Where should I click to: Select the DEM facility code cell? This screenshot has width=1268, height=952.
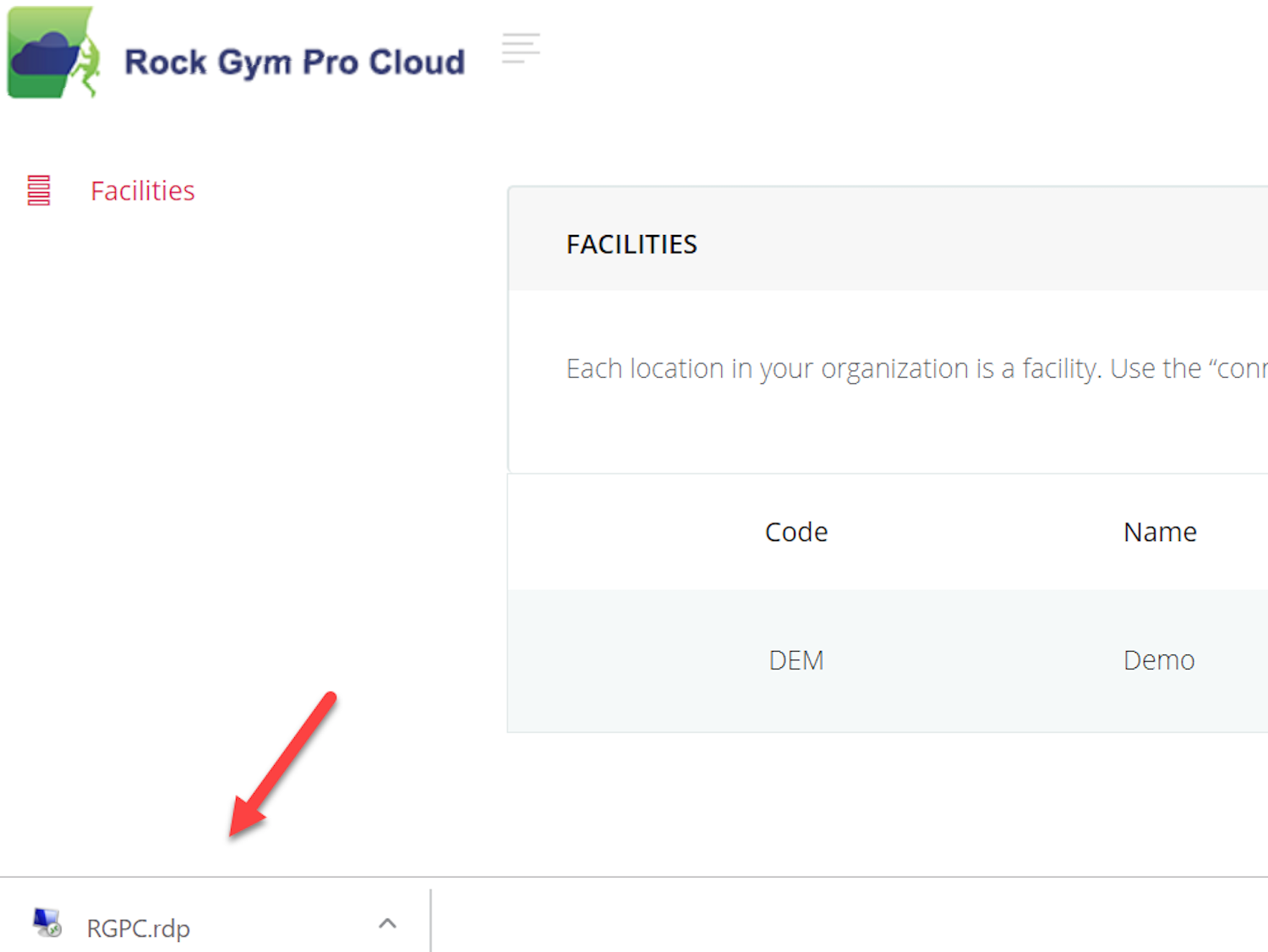click(x=796, y=660)
